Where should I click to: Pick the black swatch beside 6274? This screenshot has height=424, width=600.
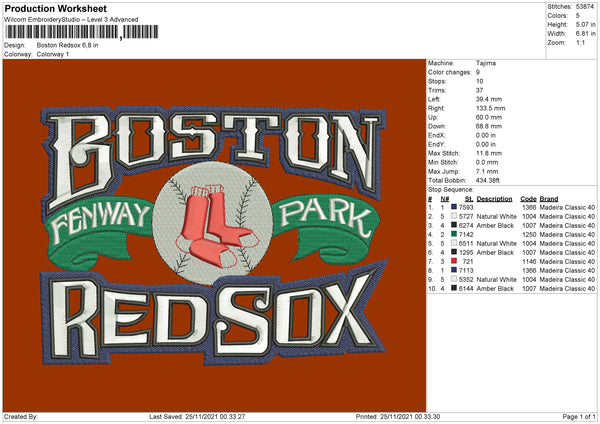(454, 225)
